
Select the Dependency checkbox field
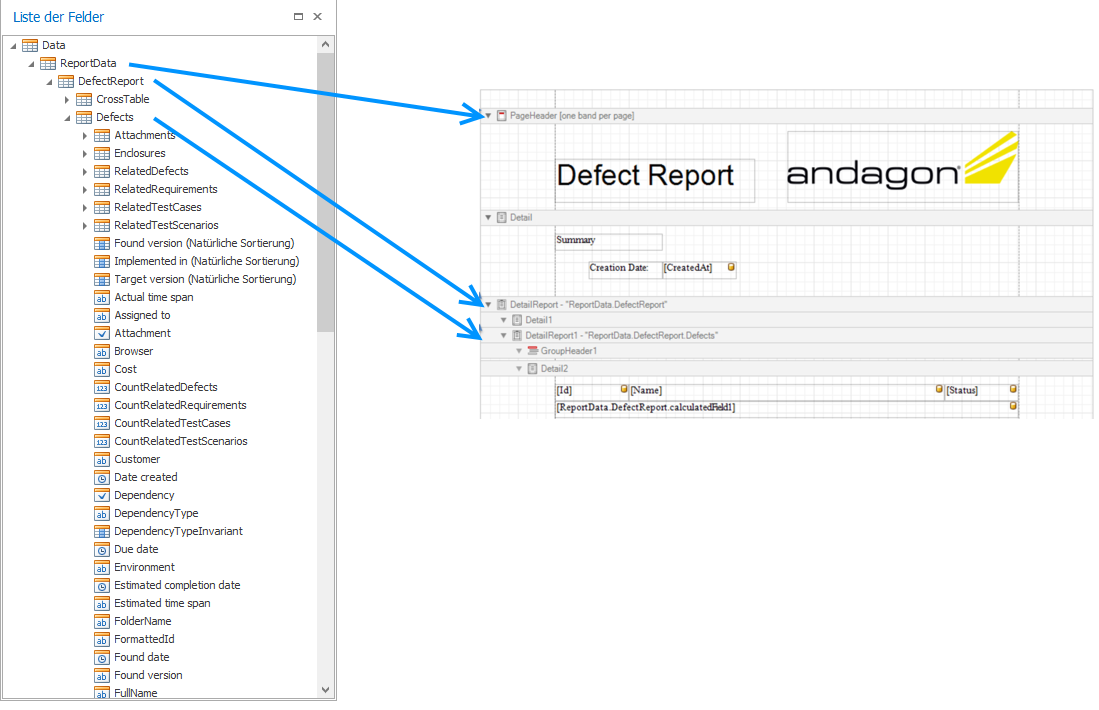[144, 495]
